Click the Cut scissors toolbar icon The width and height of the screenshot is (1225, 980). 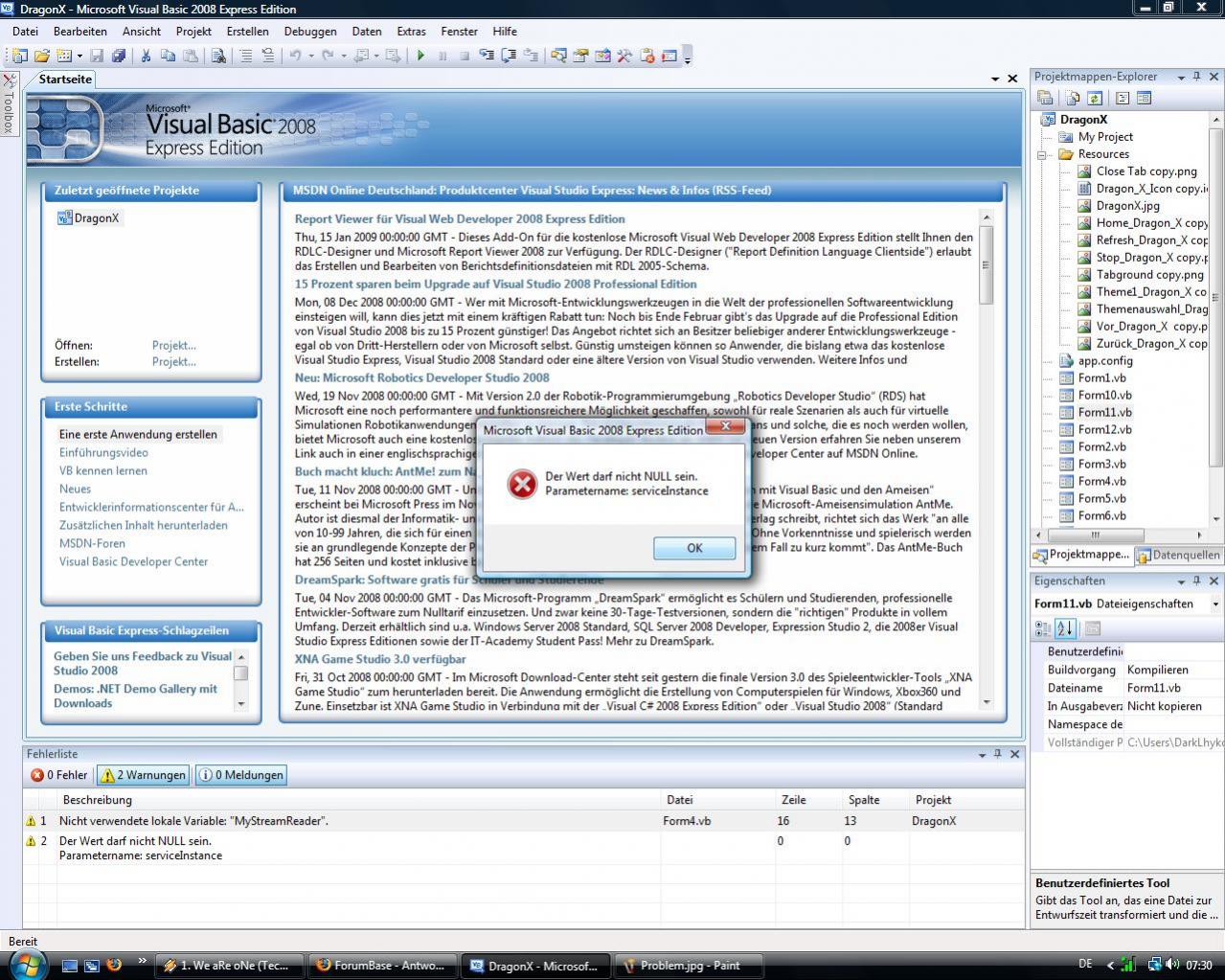[x=146, y=56]
